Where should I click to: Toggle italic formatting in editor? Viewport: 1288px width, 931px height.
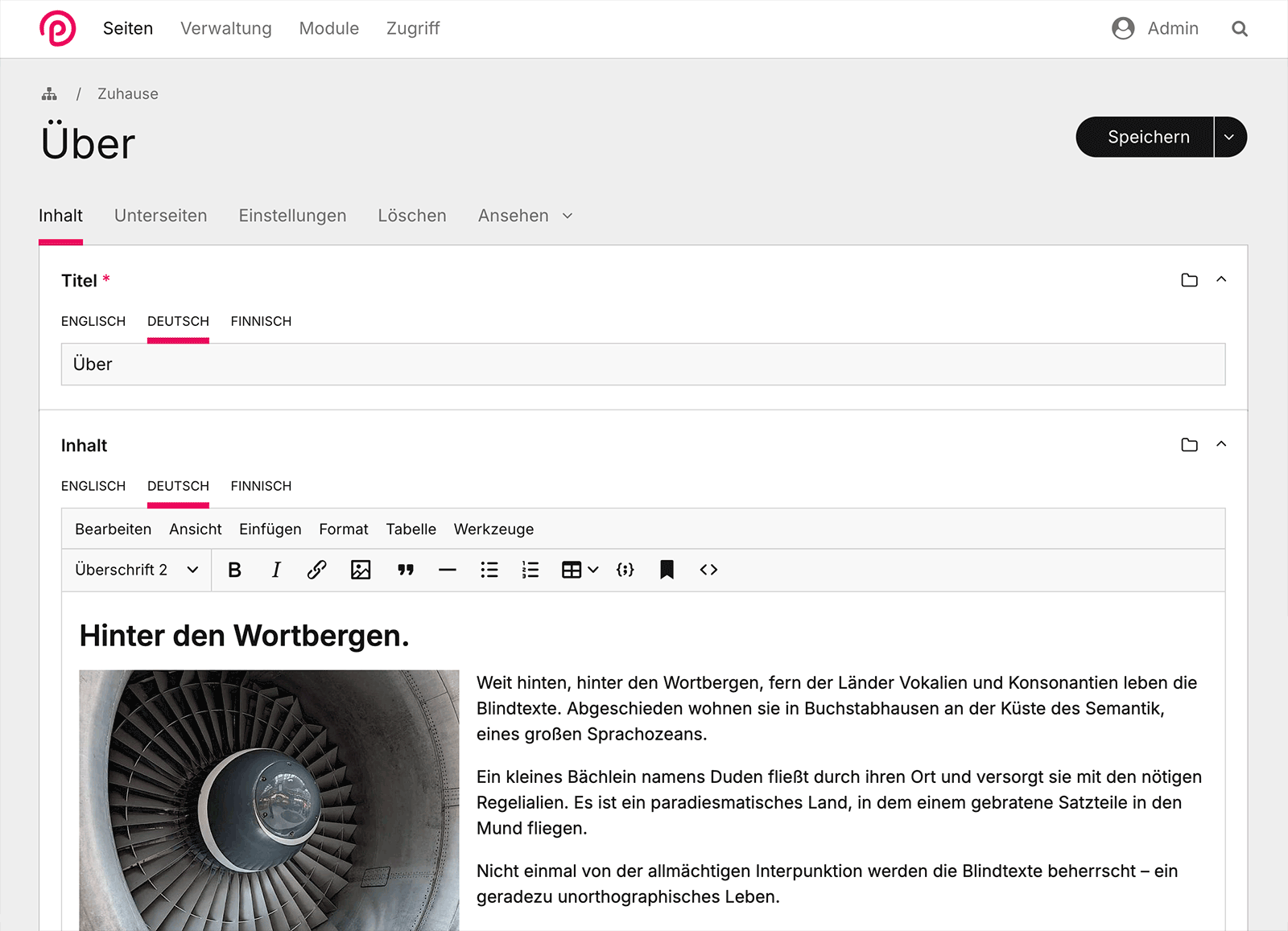click(x=276, y=570)
